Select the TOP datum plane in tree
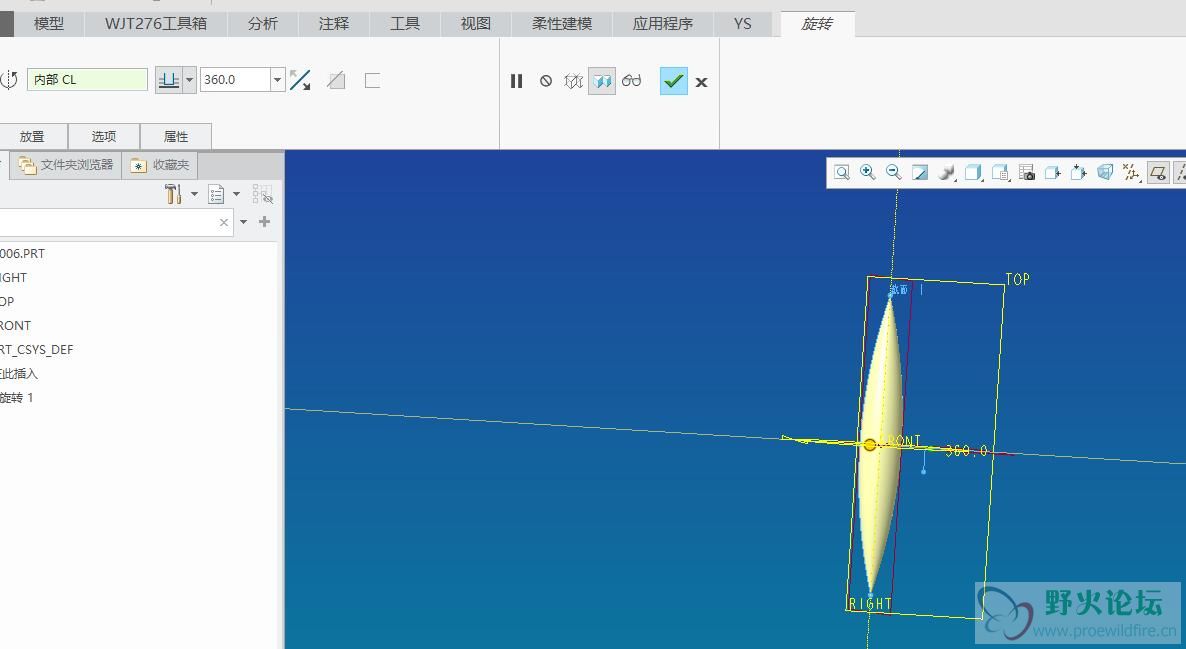The image size is (1186, 649). tap(8, 301)
